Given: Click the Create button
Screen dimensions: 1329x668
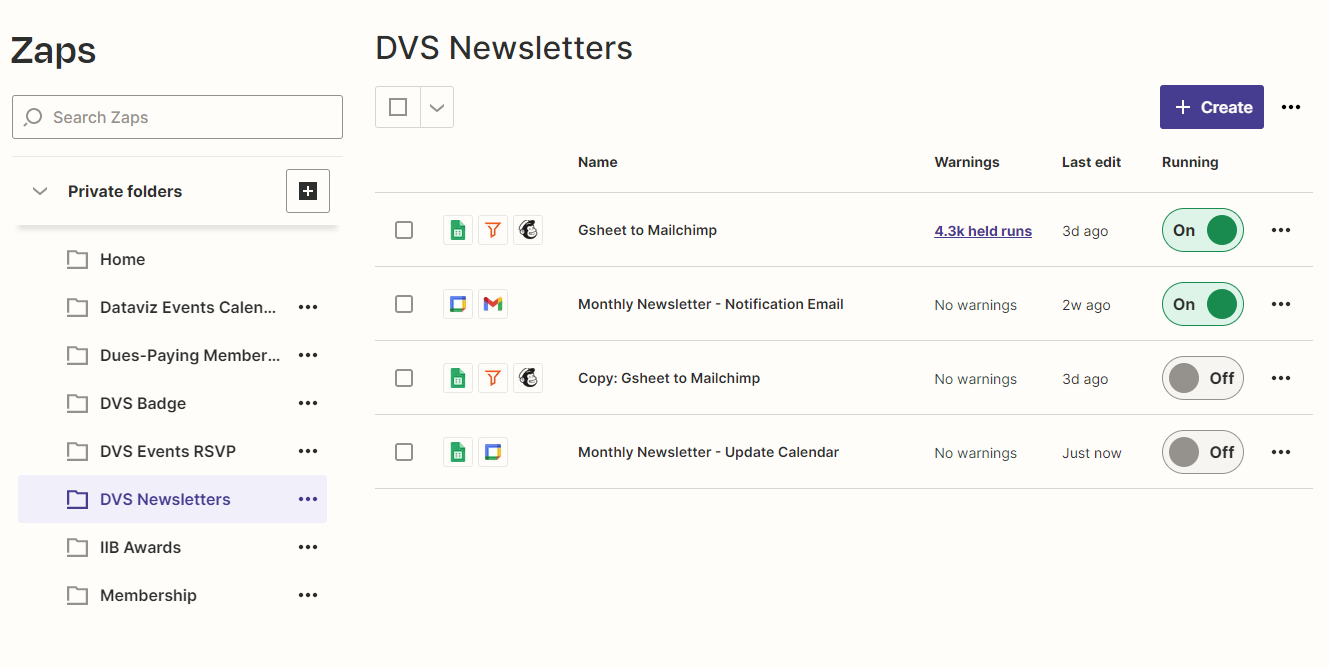Looking at the screenshot, I should (1211, 107).
